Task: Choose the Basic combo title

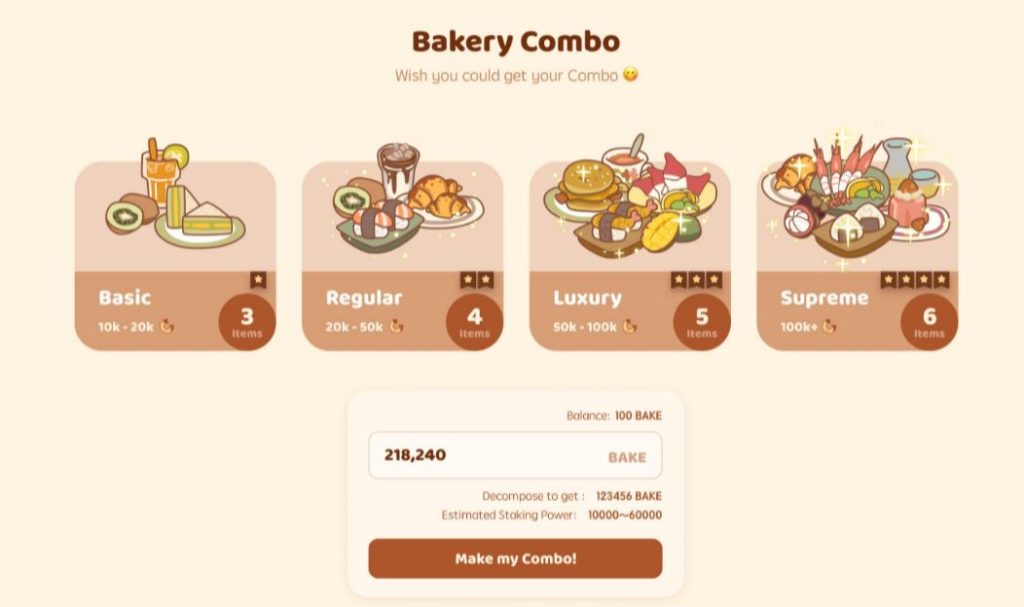Action: tap(125, 298)
